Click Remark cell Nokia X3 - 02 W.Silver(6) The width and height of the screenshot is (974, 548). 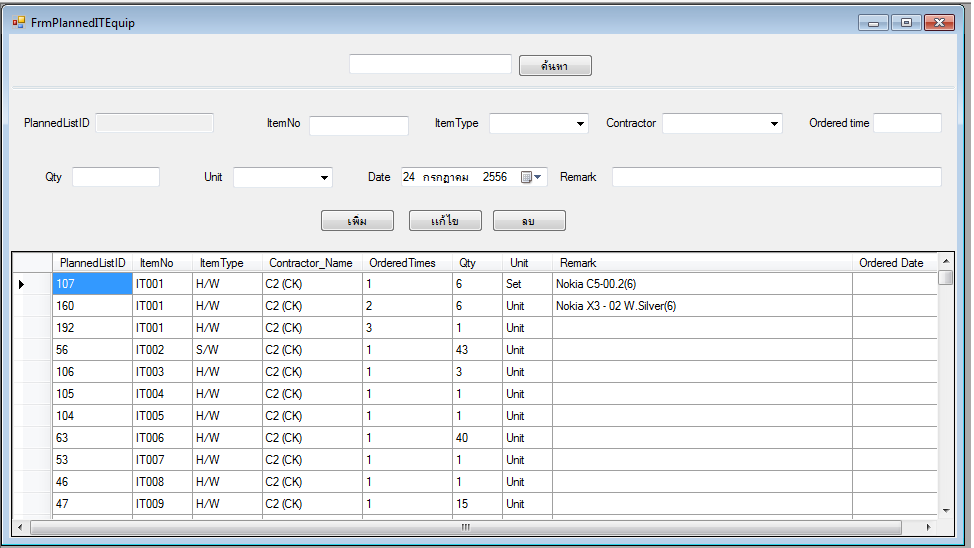point(703,306)
